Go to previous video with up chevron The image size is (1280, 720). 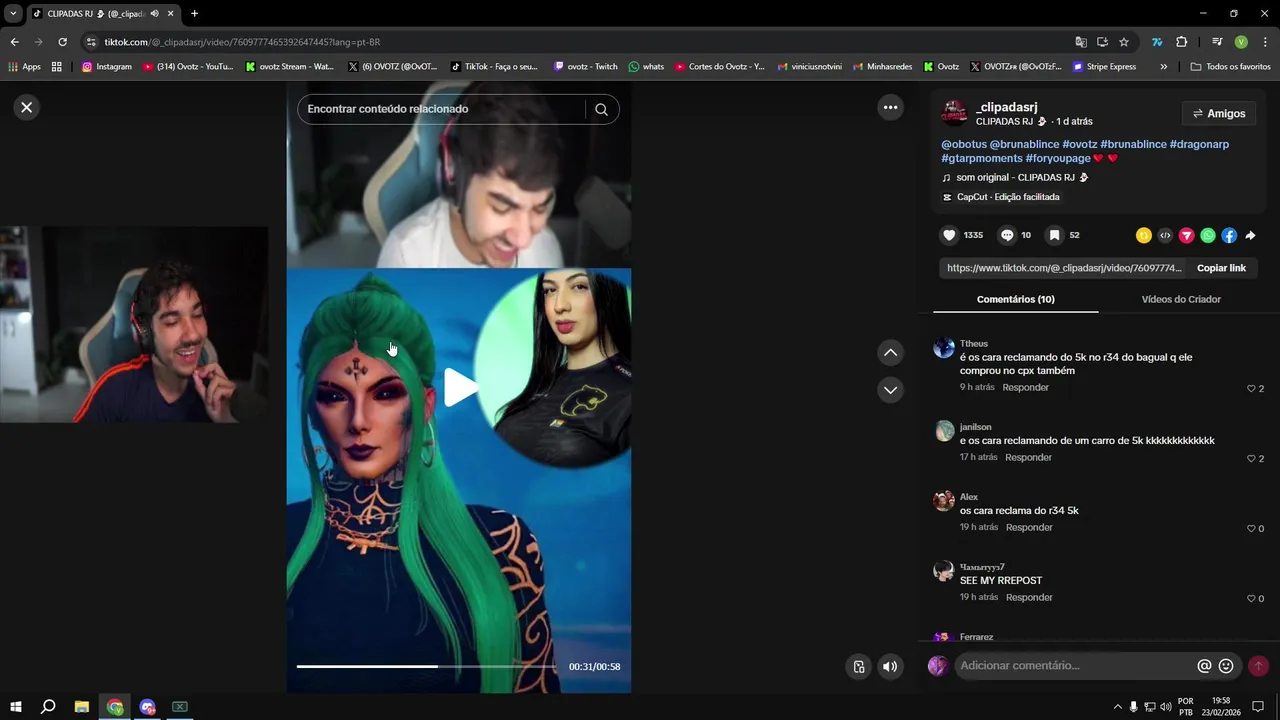pyautogui.click(x=890, y=352)
